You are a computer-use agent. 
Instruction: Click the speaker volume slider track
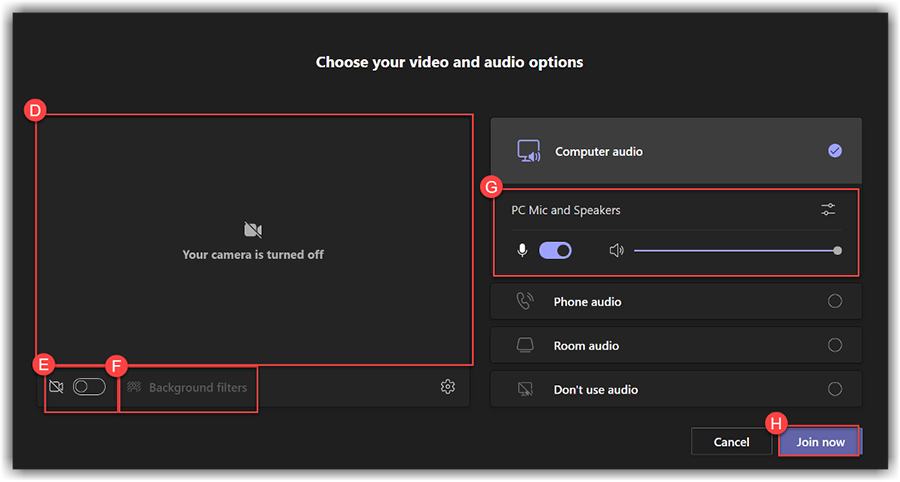(x=735, y=251)
